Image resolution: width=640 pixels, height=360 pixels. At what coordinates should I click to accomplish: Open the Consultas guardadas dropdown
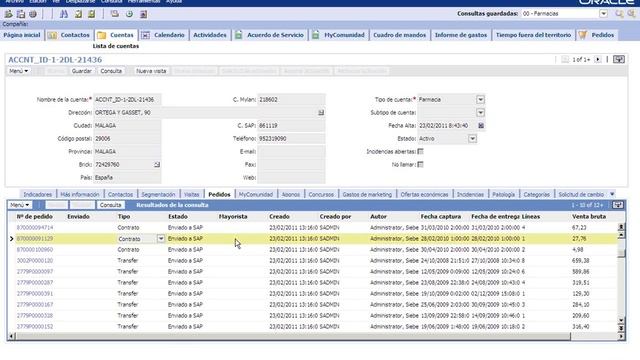pos(603,14)
